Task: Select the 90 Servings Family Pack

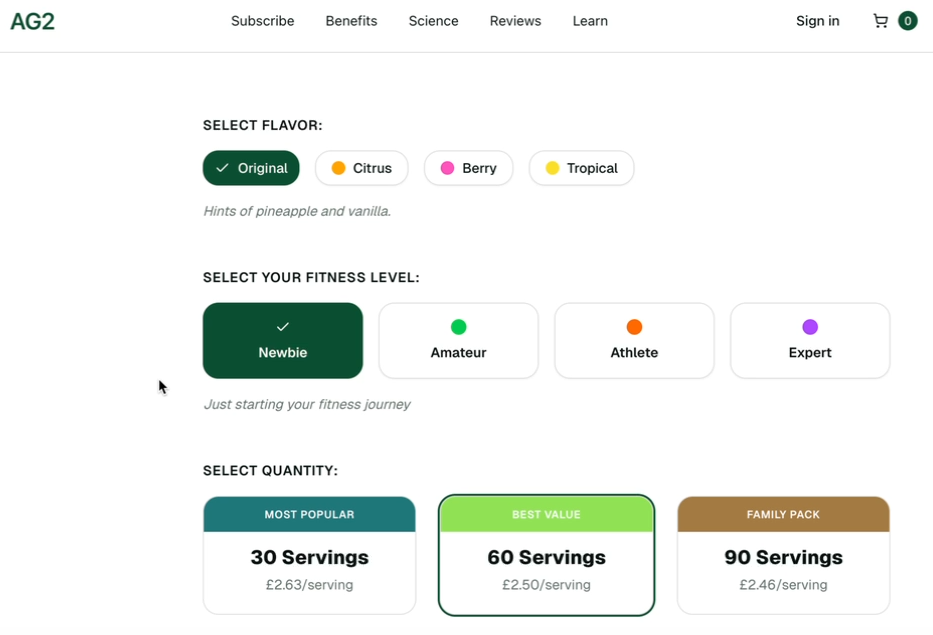Action: (x=783, y=555)
